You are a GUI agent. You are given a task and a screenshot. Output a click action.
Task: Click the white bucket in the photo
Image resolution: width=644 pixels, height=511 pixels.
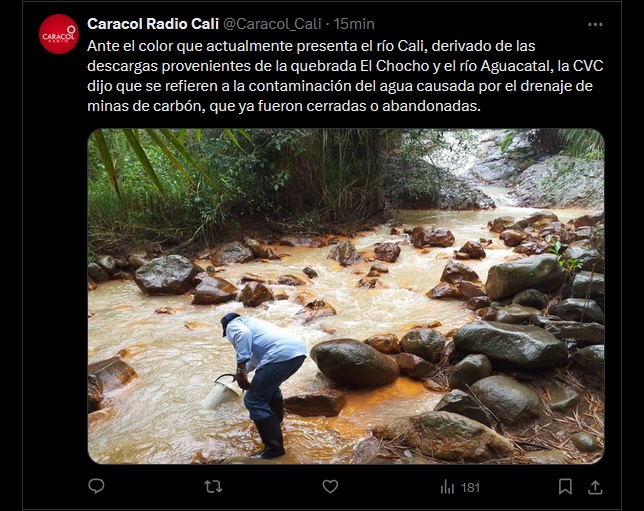point(221,395)
